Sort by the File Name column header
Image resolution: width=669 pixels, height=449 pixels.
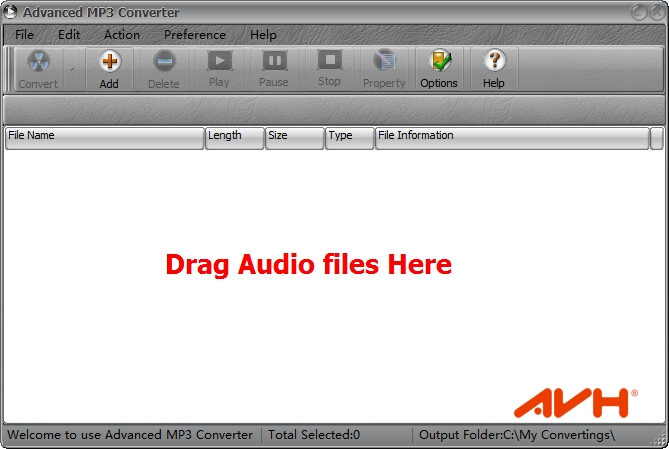tap(105, 138)
